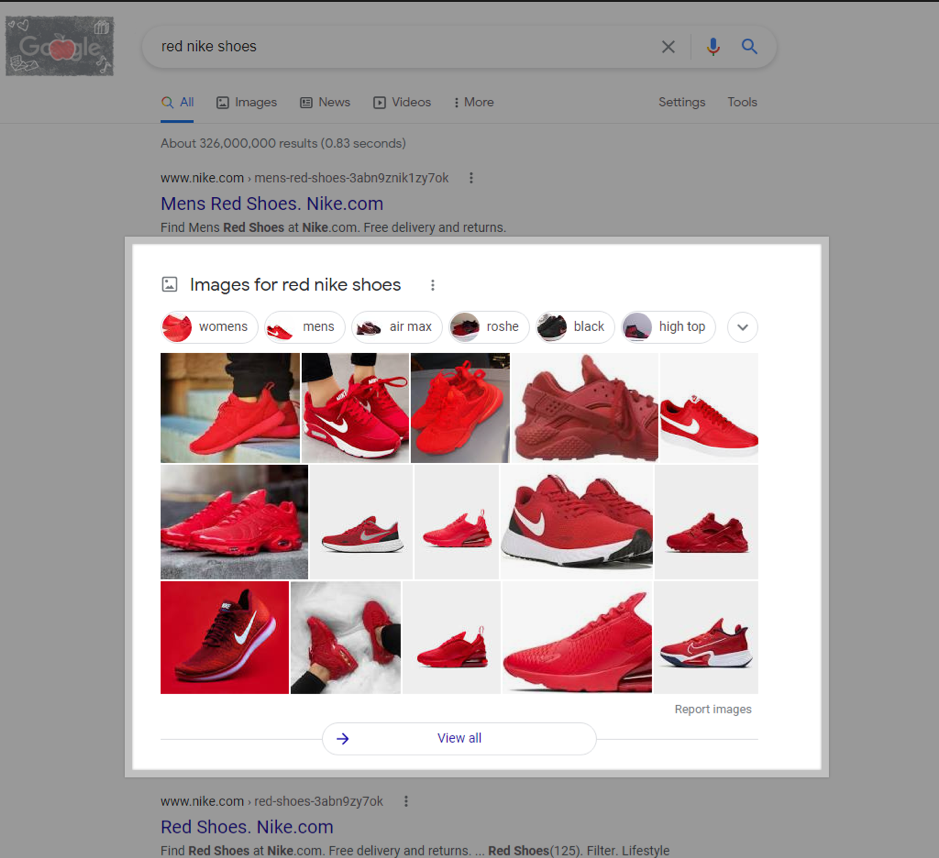Switch to the Images tab
This screenshot has height=858, width=939.
247,102
